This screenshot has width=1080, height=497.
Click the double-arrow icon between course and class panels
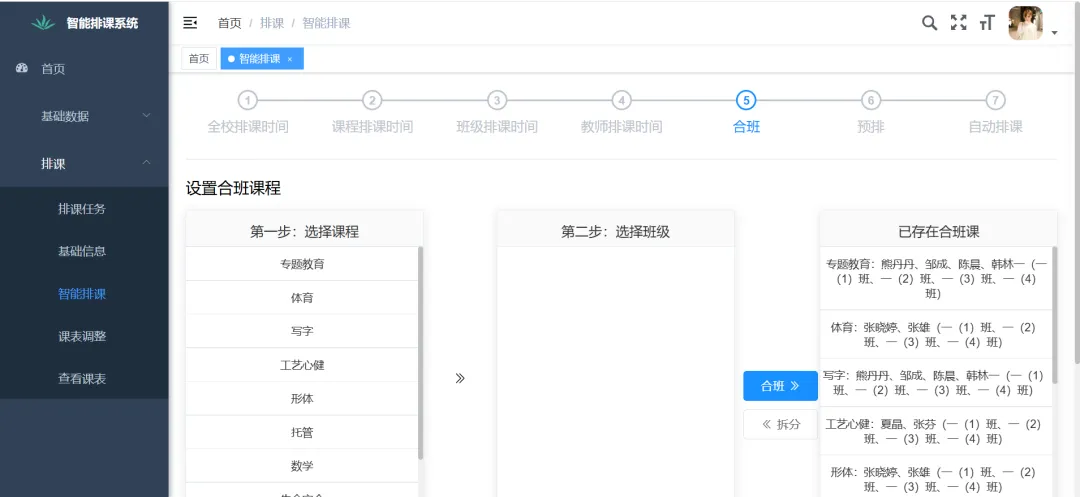pos(460,378)
